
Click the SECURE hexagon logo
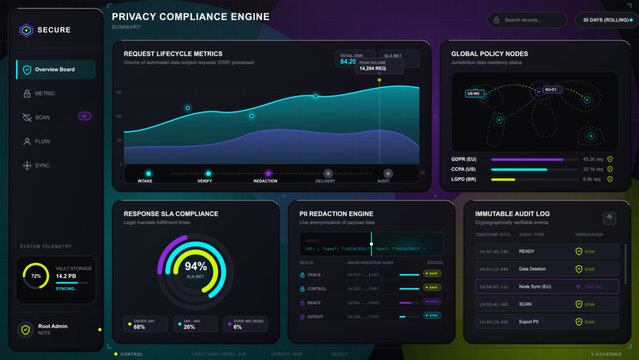[26, 30]
